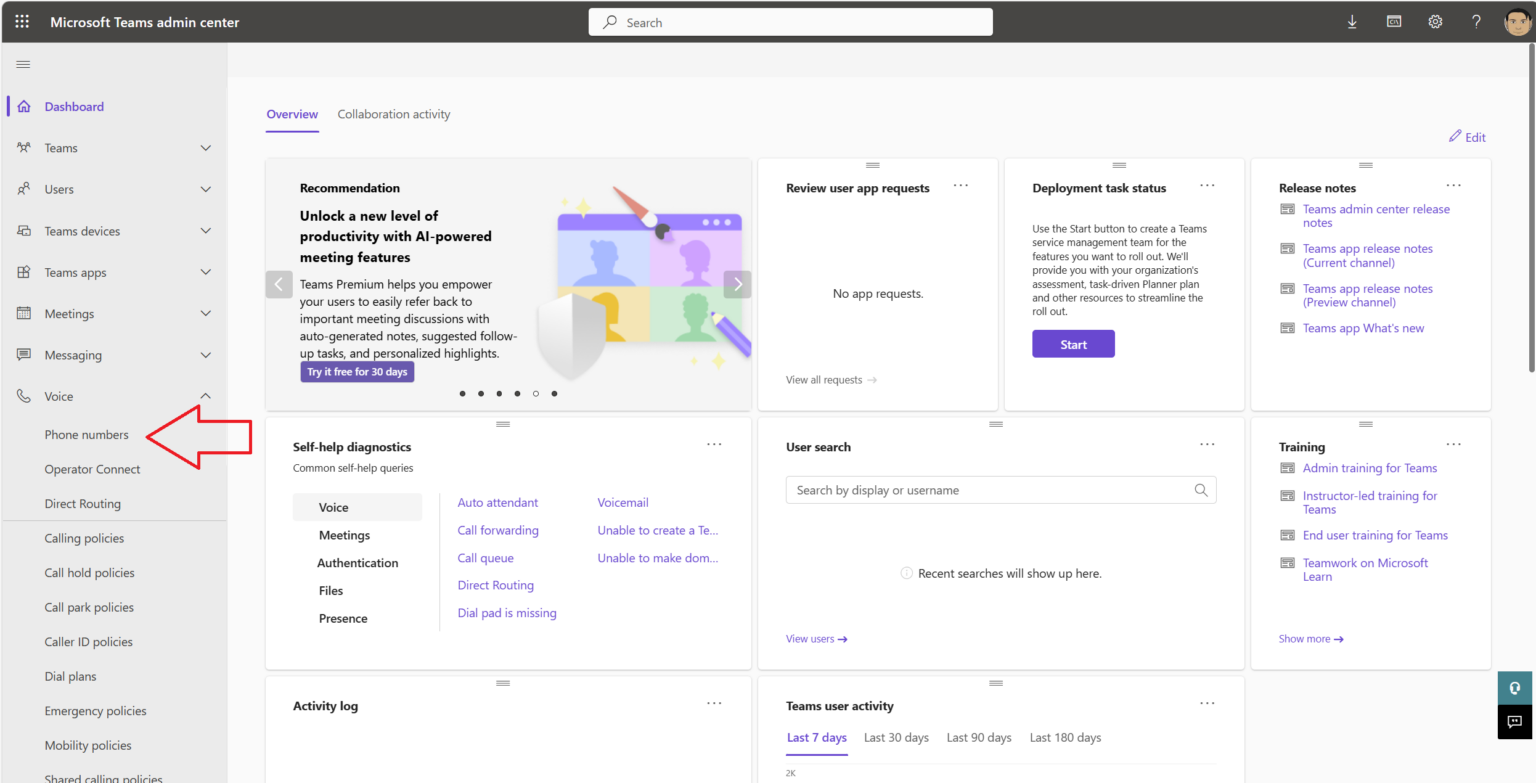Open the settings gear icon

coord(1435,22)
